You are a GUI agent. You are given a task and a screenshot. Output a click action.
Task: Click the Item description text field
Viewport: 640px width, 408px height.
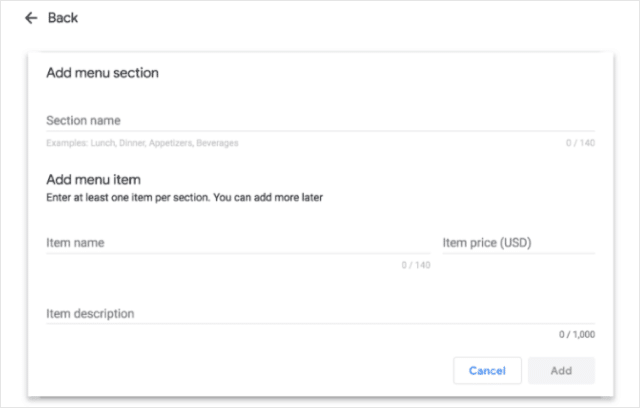pyautogui.click(x=320, y=314)
